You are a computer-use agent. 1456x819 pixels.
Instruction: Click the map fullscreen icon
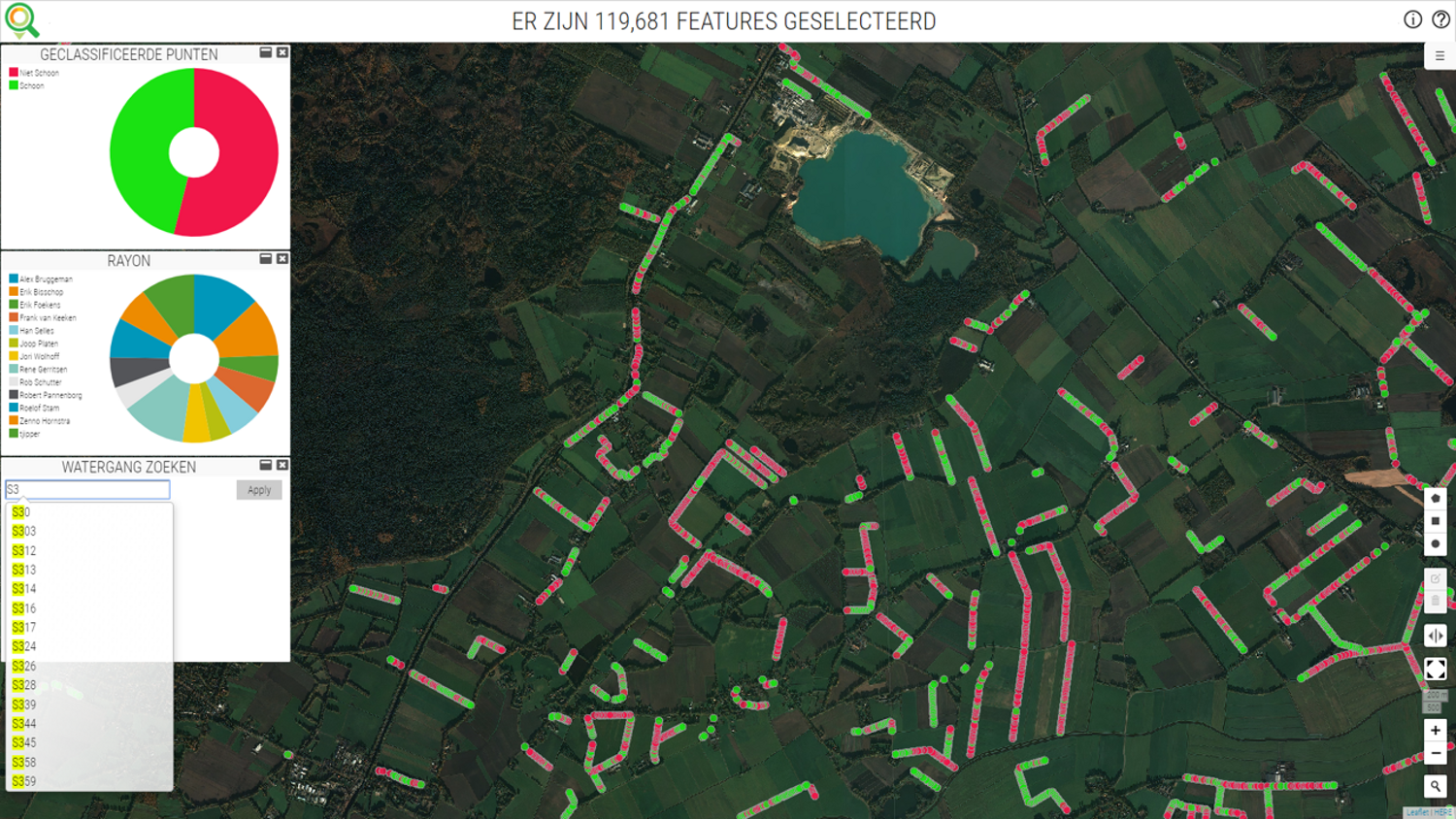[1435, 669]
